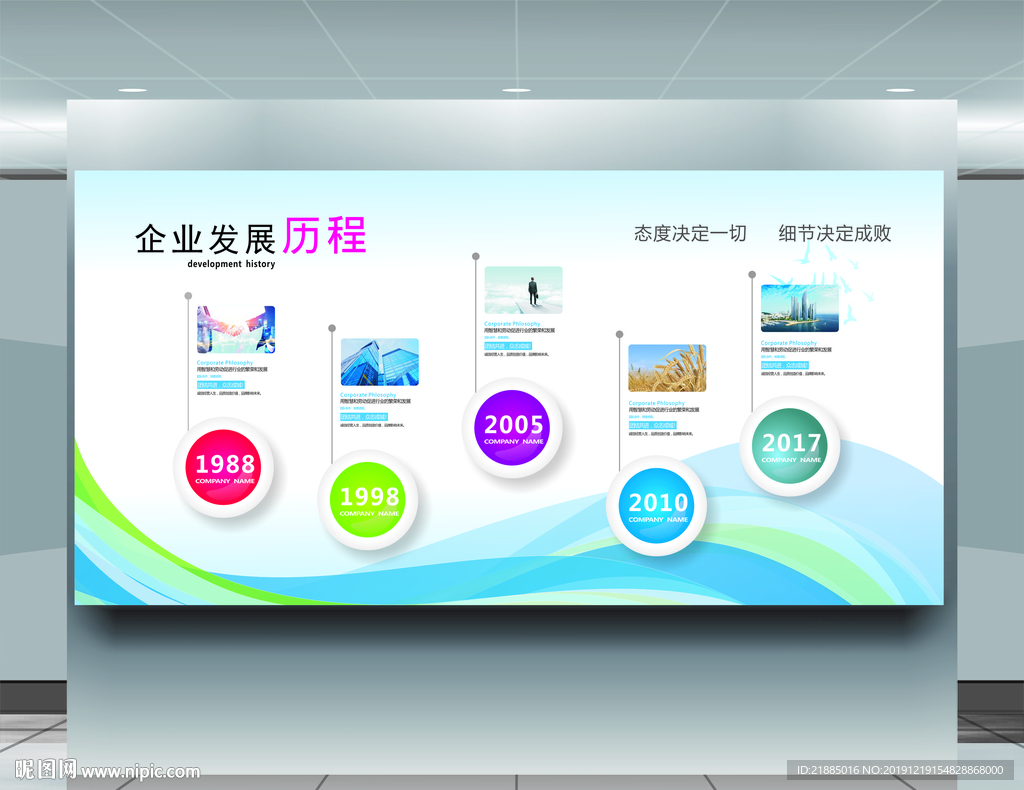Viewport: 1024px width, 790px height.
Task: Select the handshake photo above 1988
Action: point(236,330)
